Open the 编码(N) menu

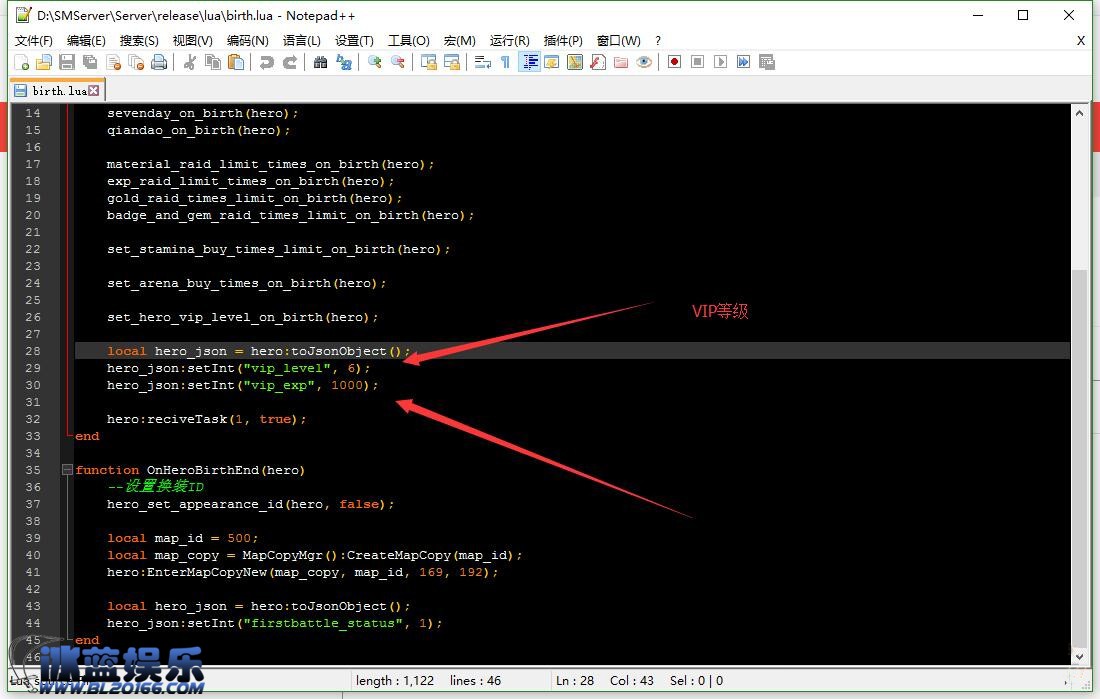pos(248,41)
